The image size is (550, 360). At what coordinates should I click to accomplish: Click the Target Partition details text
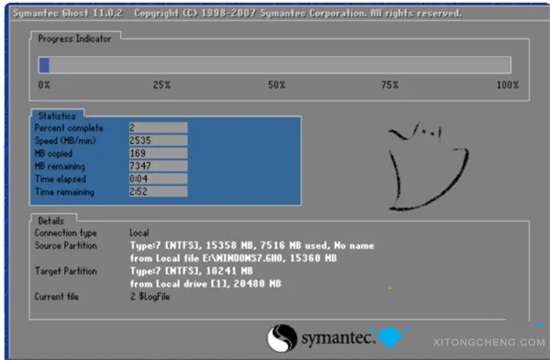pyautogui.click(x=206, y=277)
